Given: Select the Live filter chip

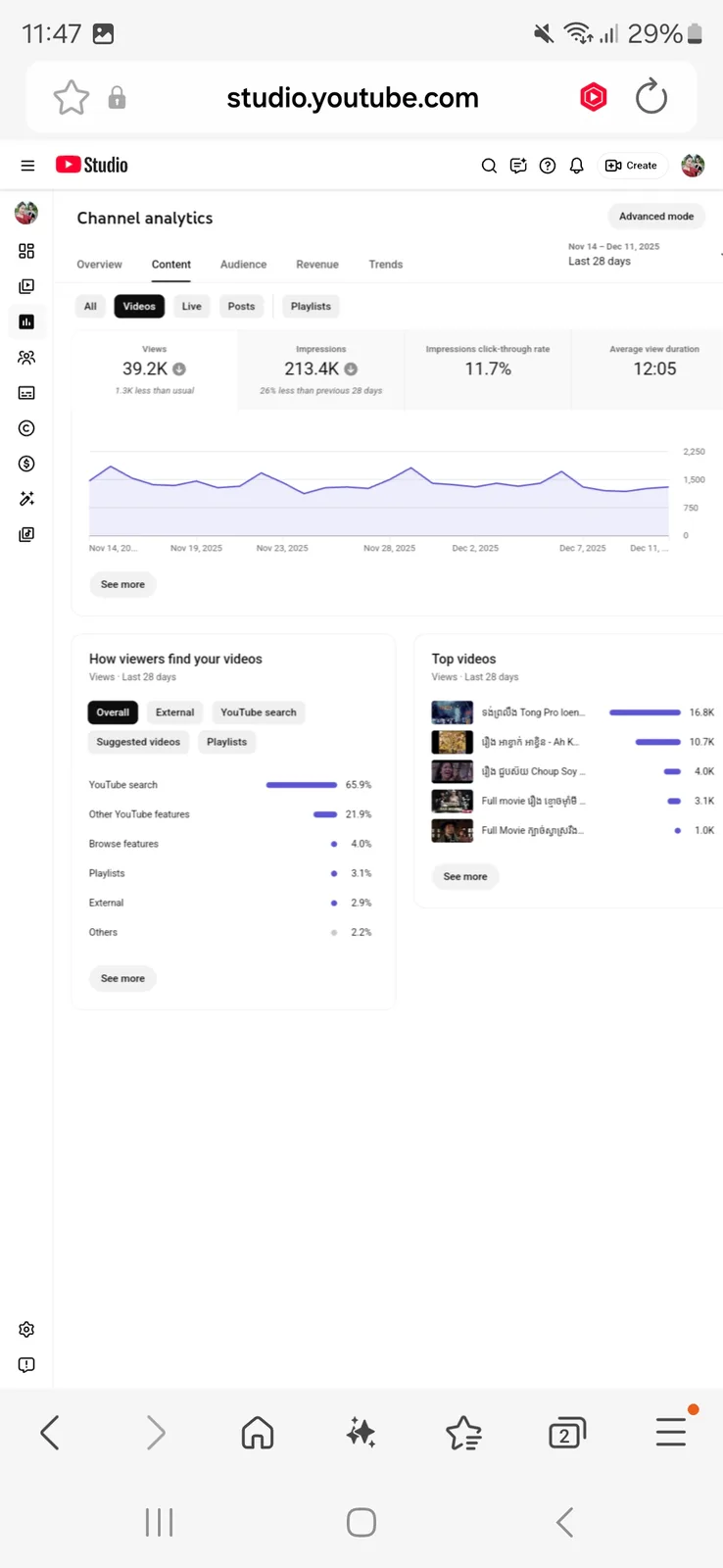Looking at the screenshot, I should 192,307.
